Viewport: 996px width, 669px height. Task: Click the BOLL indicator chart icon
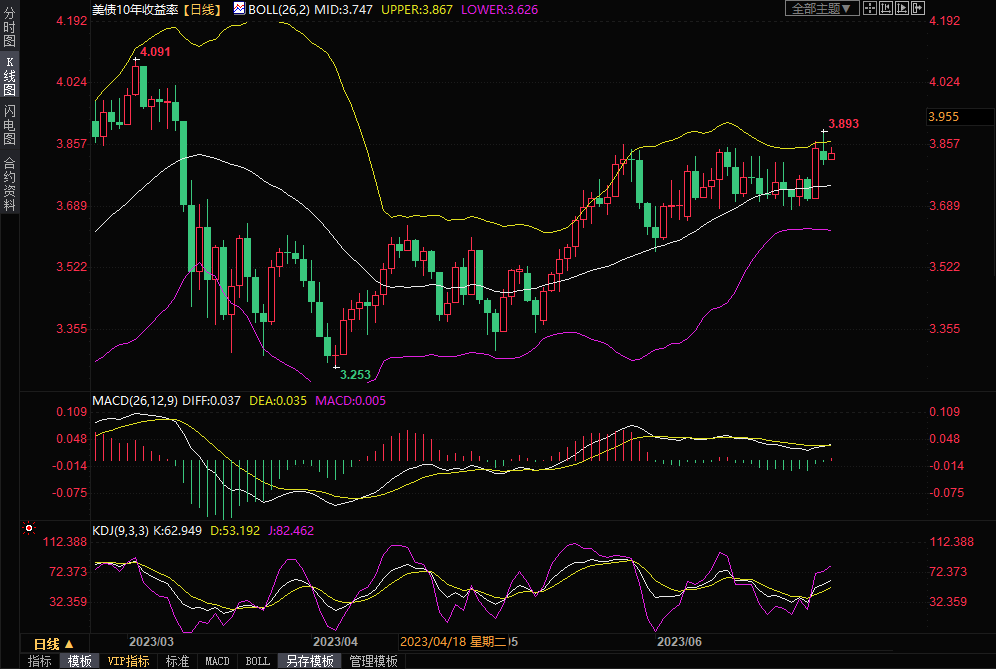pos(238,8)
